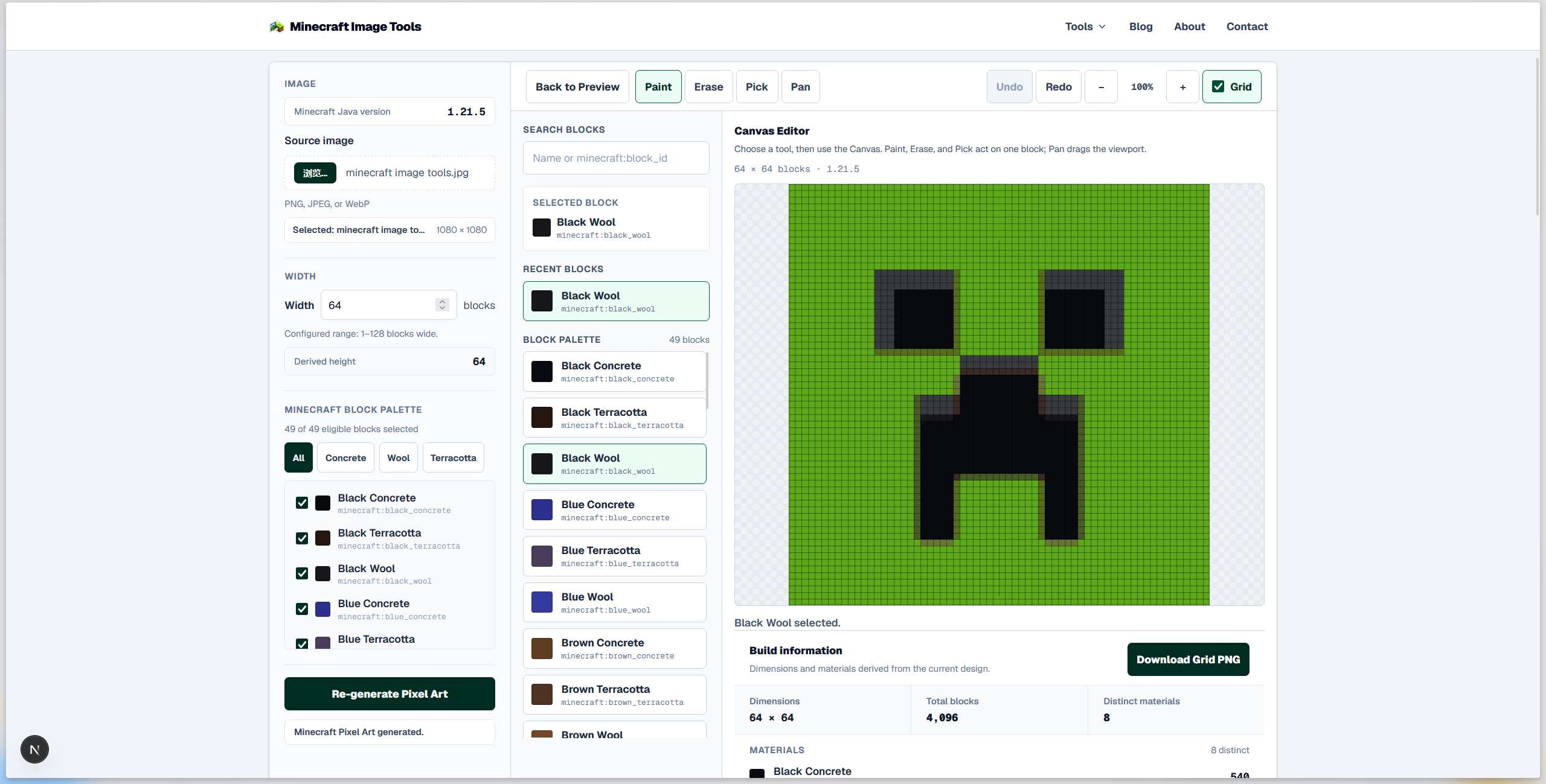Select the Pick tool
The image size is (1546, 784).
click(757, 86)
